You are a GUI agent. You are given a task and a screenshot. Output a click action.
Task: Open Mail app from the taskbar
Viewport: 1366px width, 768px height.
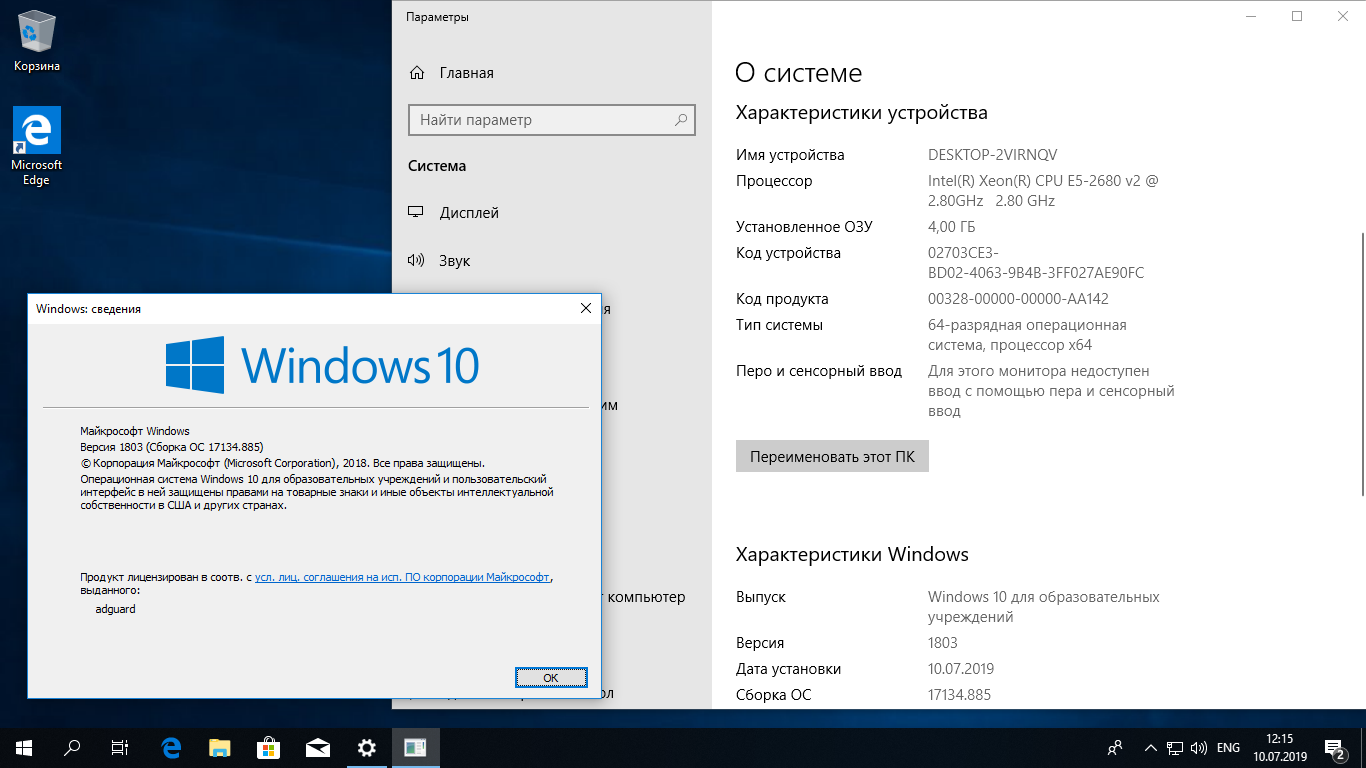(x=318, y=747)
